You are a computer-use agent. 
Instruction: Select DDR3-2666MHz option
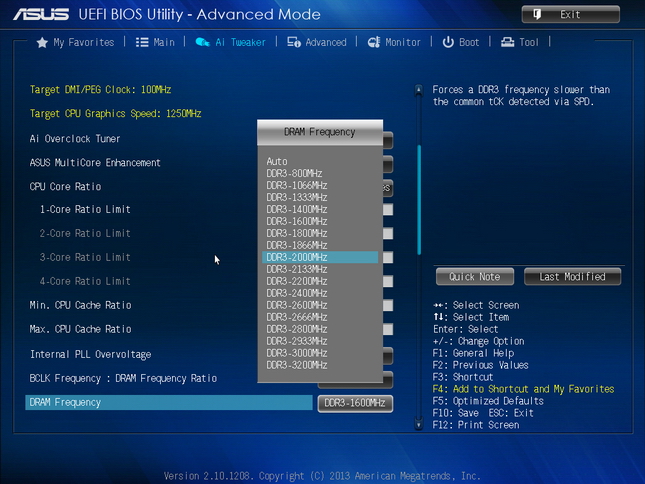(297, 317)
